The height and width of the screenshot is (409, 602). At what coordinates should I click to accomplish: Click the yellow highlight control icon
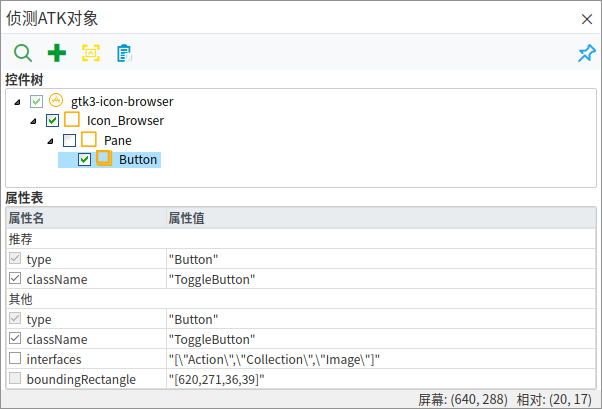point(91,53)
